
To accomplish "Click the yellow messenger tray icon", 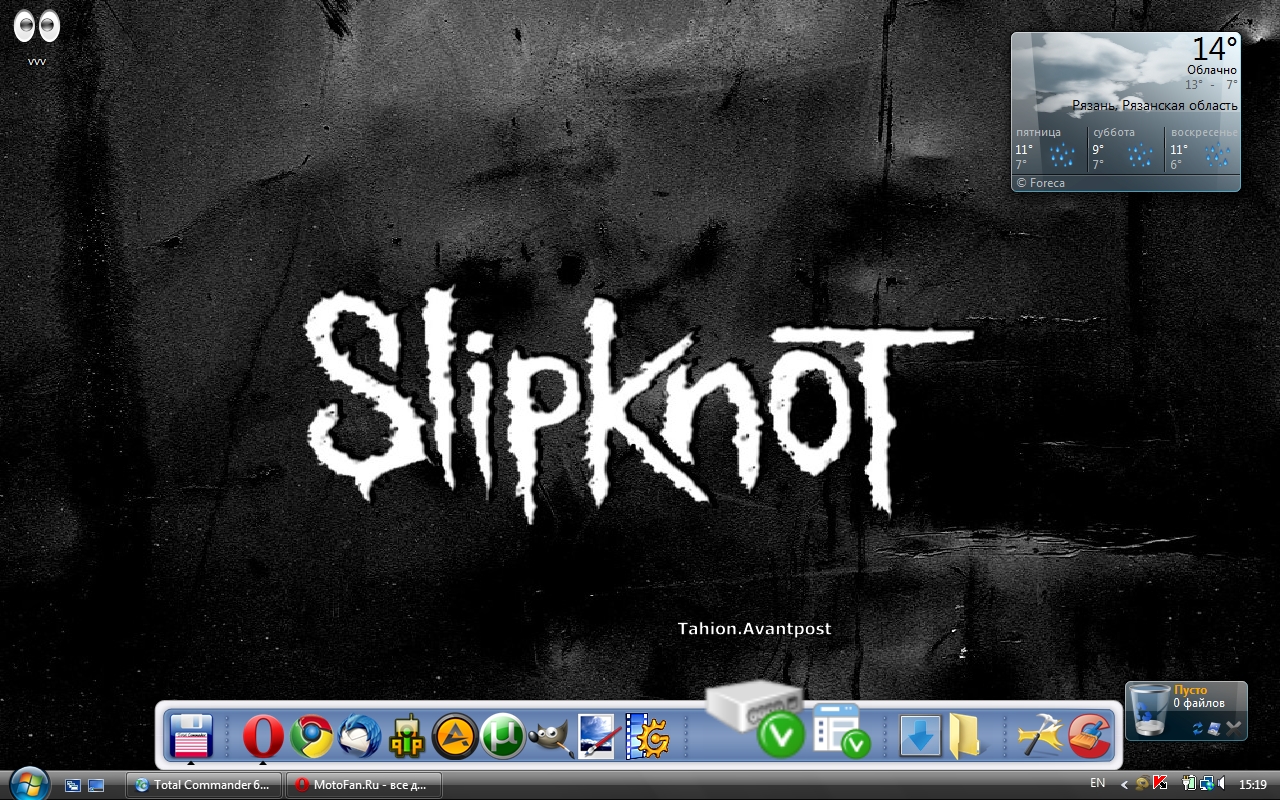I will (x=1142, y=784).
